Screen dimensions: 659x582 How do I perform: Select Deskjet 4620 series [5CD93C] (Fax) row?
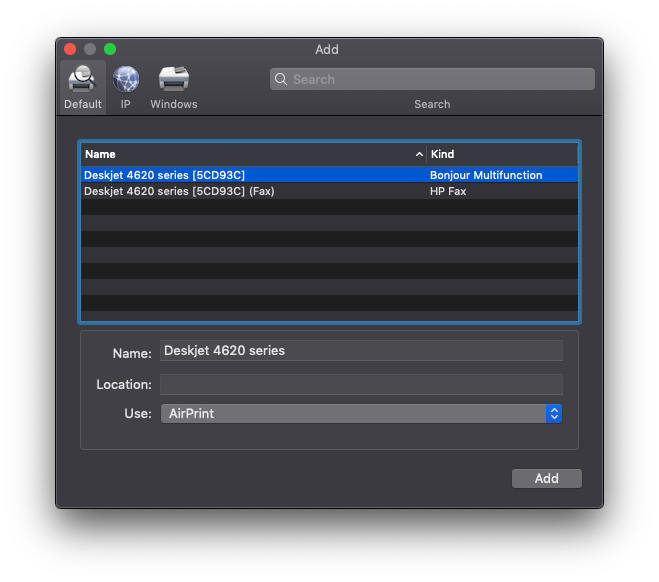pos(330,191)
